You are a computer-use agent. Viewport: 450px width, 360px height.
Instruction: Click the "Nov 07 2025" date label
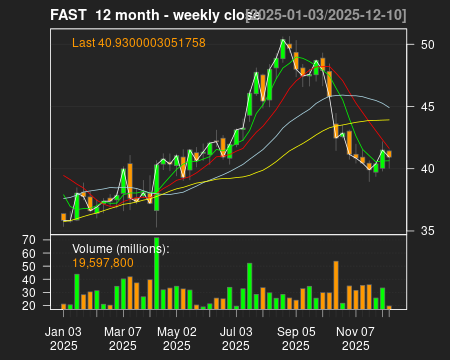click(x=355, y=339)
